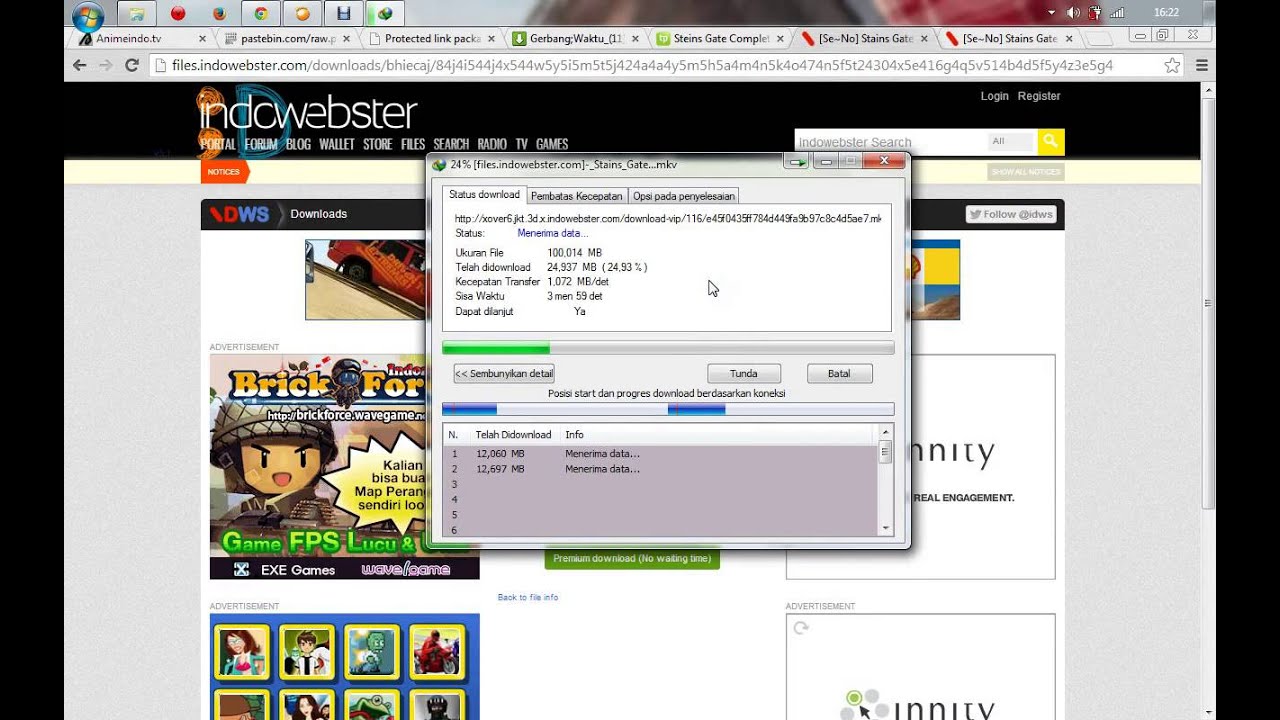Open the Chrome hamburger menu
The height and width of the screenshot is (720, 1280).
click(x=1202, y=65)
